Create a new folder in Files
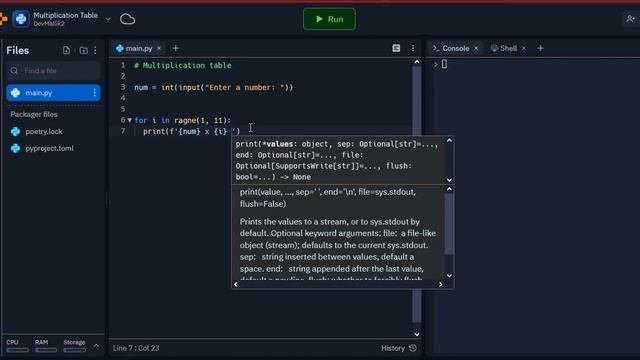 click(x=83, y=50)
